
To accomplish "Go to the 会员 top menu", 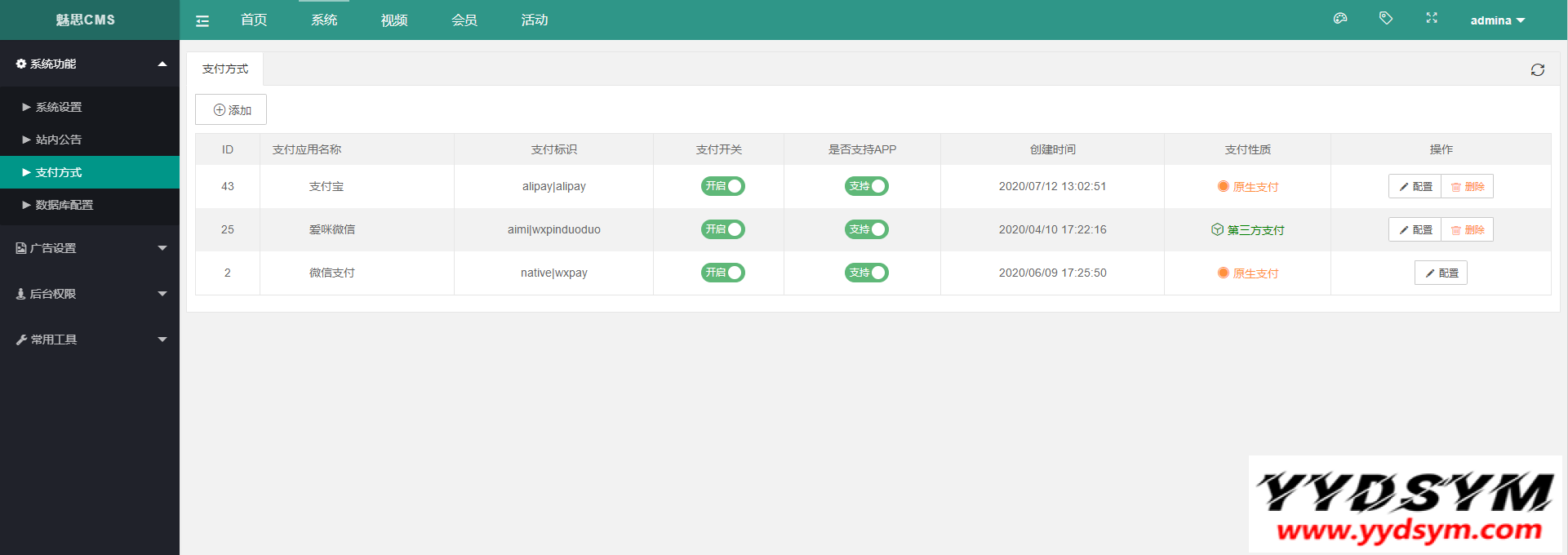I will click(464, 20).
